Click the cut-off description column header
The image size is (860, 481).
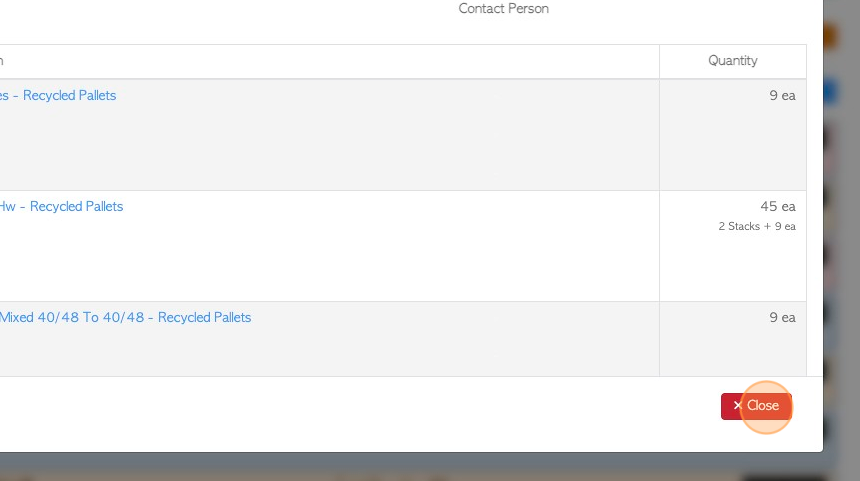click(x=2, y=61)
